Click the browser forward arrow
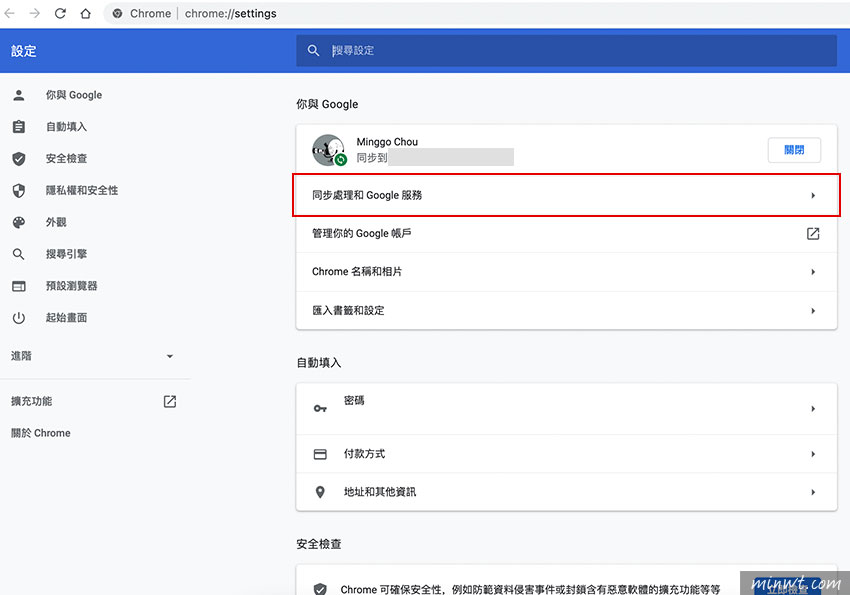Image resolution: width=850 pixels, height=595 pixels. pos(35,13)
